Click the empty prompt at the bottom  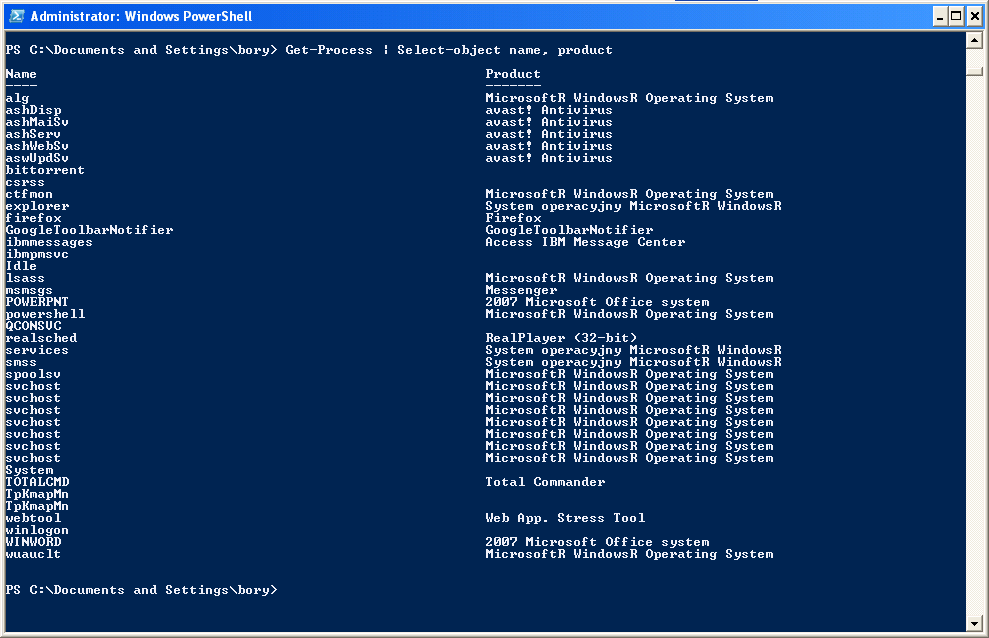tap(141, 591)
